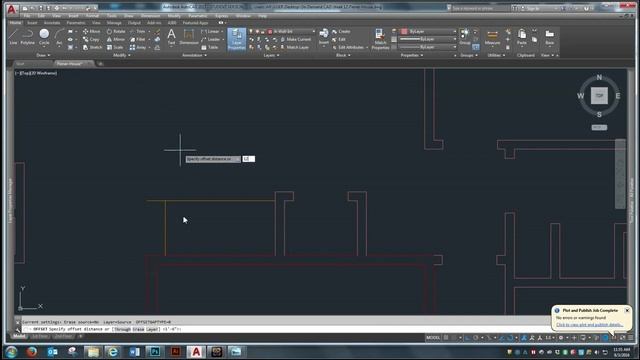Image resolution: width=640 pixels, height=360 pixels.
Task: Toggle ortho mode in status bar
Action: click(468, 338)
